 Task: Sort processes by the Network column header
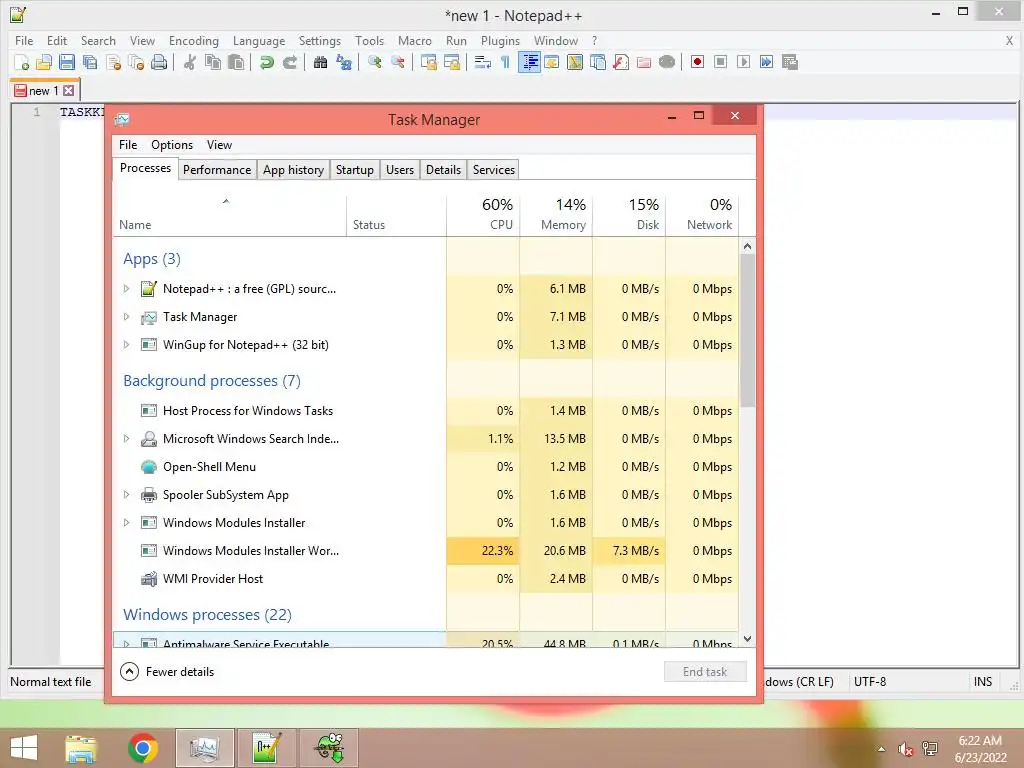pos(703,215)
